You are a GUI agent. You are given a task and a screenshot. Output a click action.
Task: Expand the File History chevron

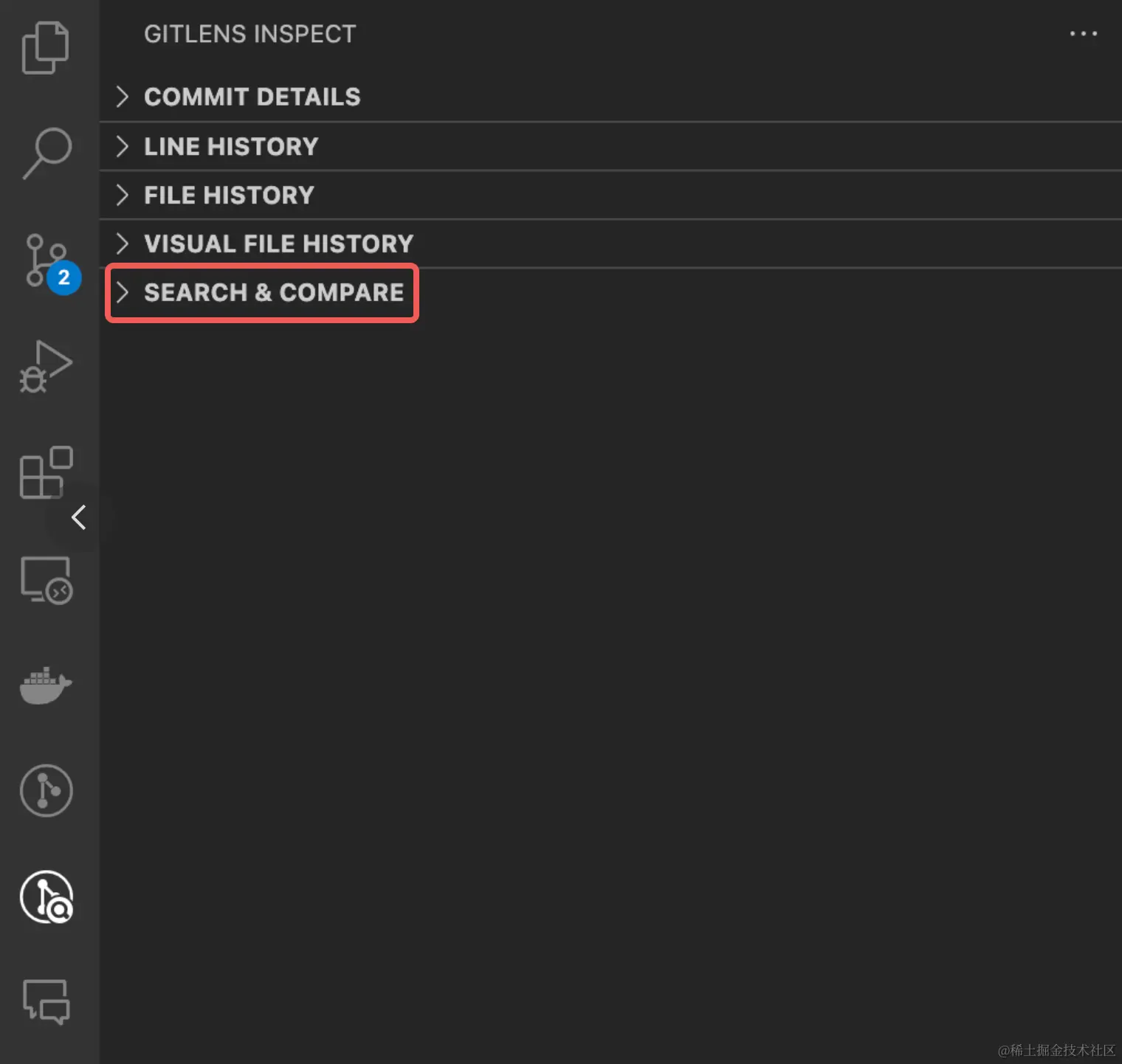[123, 195]
